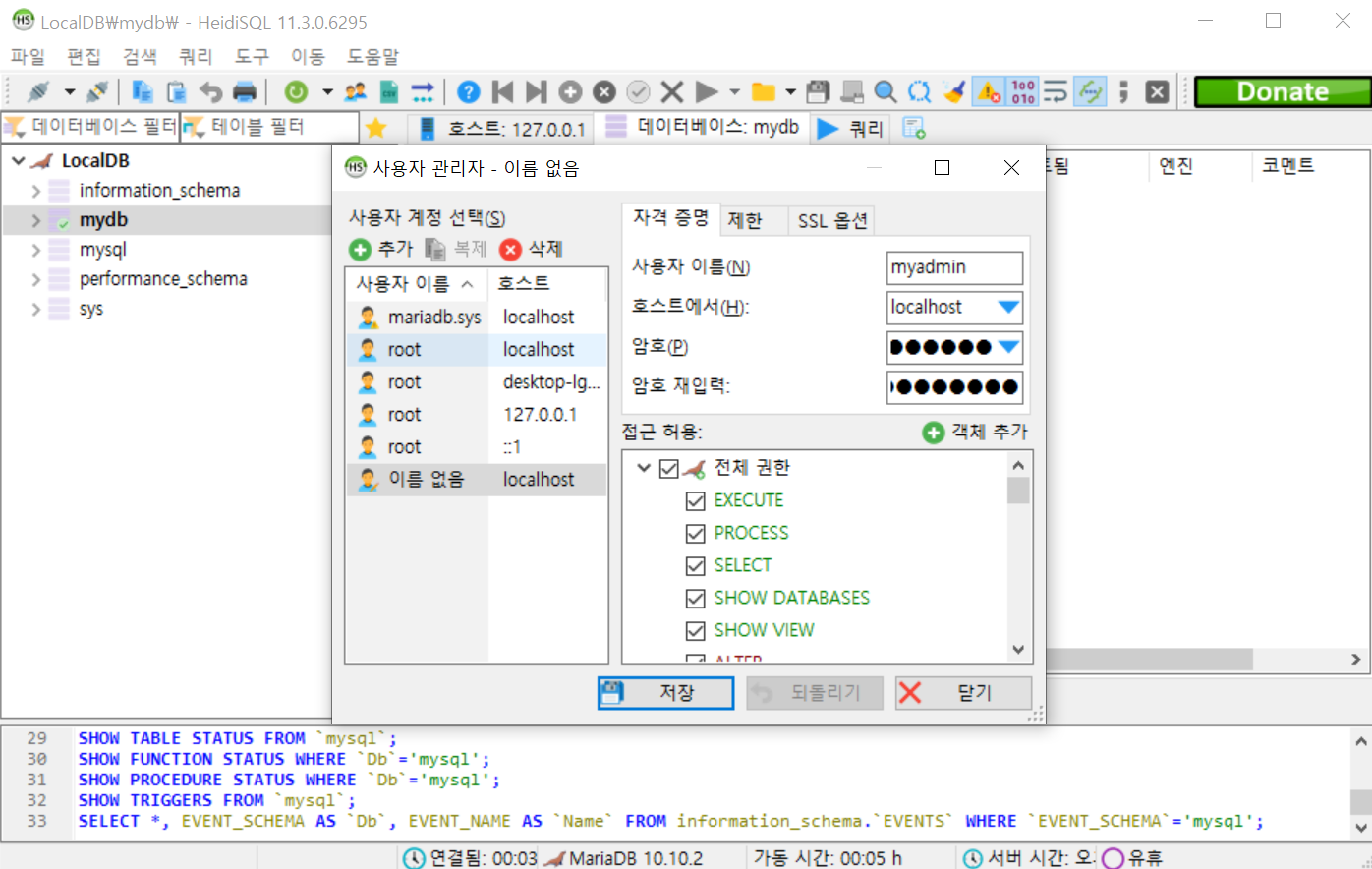Click the paste clipboard icon
This screenshot has height=869, width=1372.
pyautogui.click(x=177, y=92)
